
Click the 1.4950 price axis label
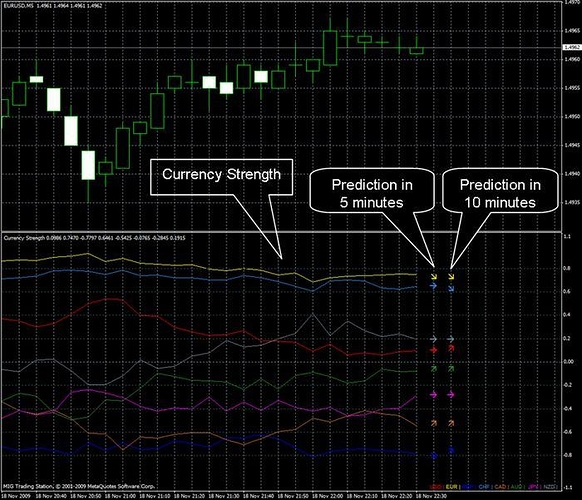[x=572, y=116]
